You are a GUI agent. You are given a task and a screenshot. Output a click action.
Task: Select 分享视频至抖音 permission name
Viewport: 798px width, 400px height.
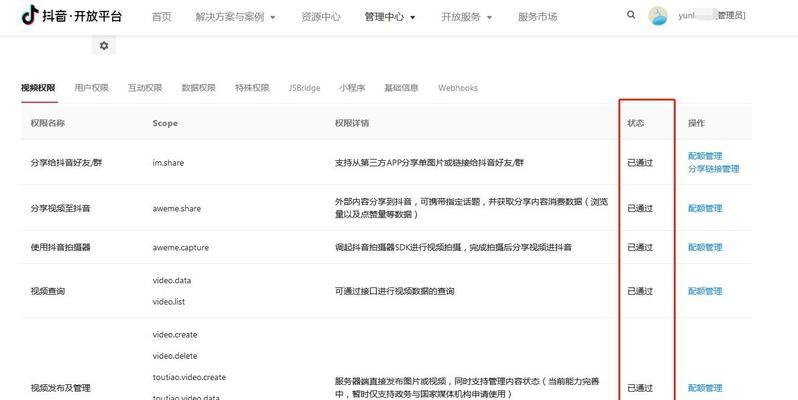pos(61,208)
